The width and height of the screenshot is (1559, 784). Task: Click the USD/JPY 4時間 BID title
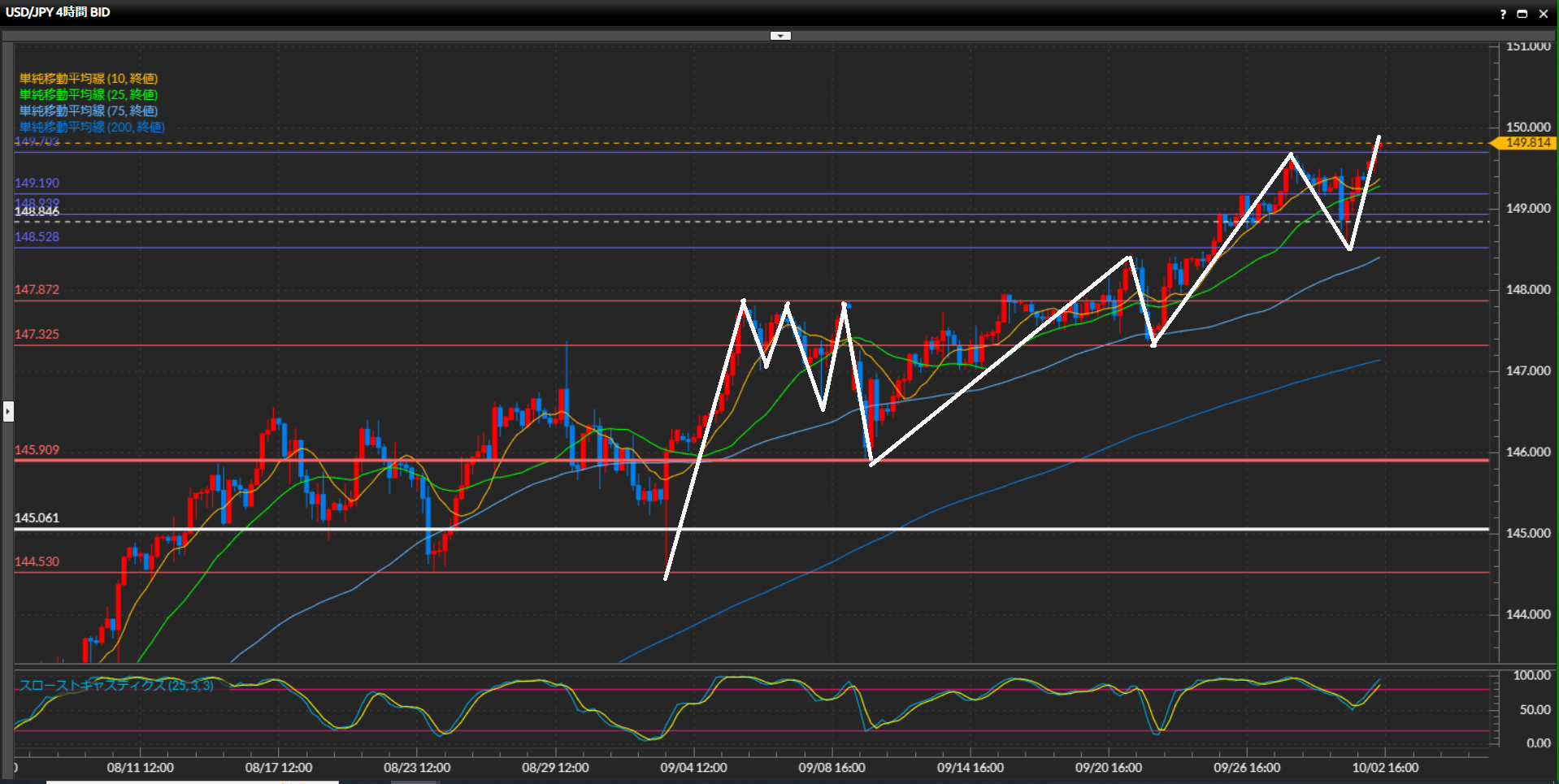click(58, 12)
